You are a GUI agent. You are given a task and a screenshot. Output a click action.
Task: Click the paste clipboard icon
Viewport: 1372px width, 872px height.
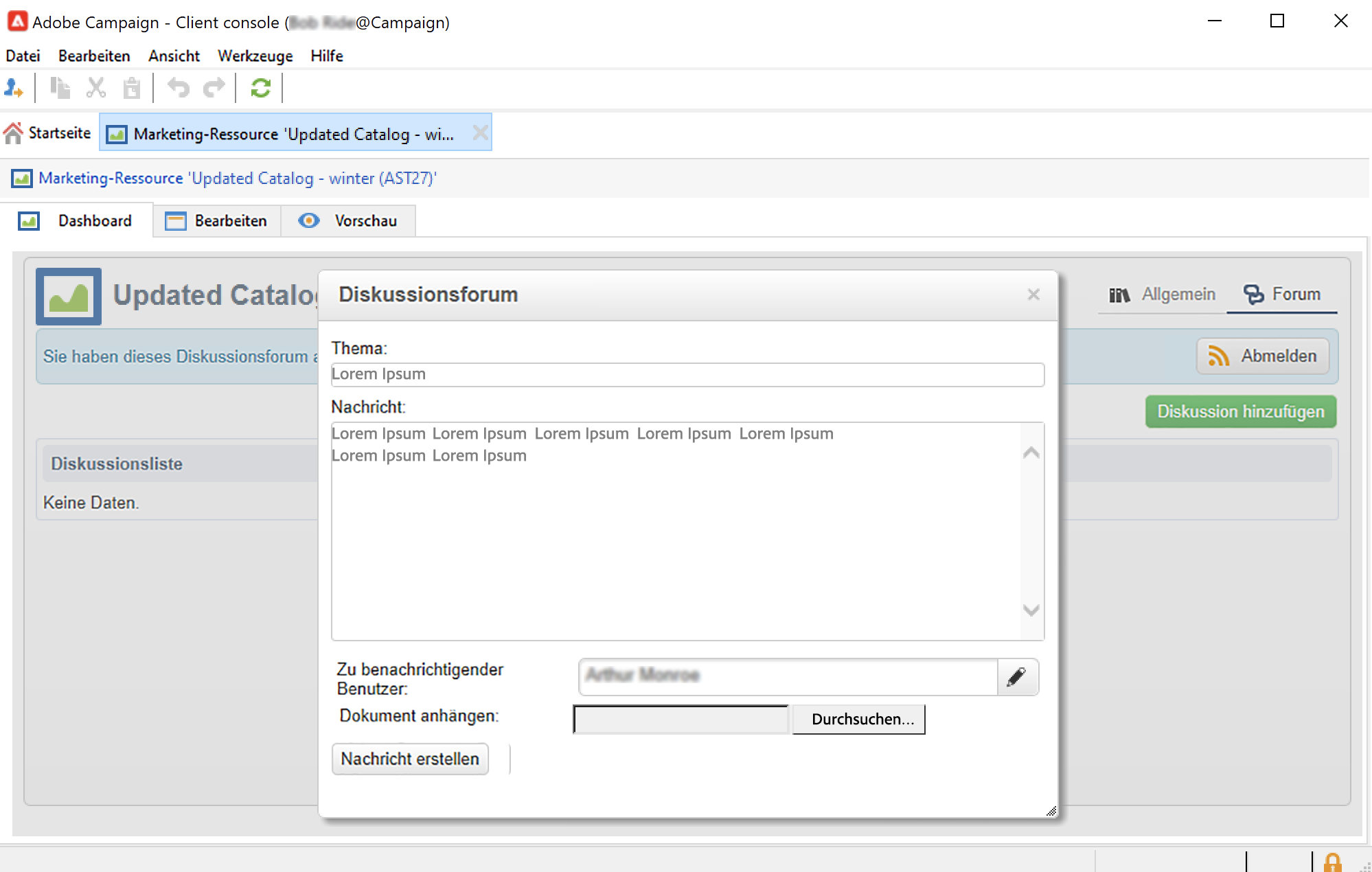131,88
